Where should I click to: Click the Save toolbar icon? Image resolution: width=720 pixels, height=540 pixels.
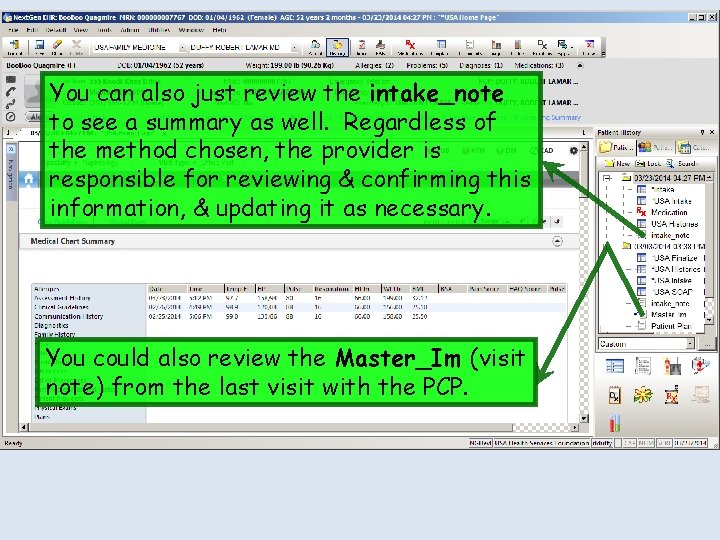39,47
